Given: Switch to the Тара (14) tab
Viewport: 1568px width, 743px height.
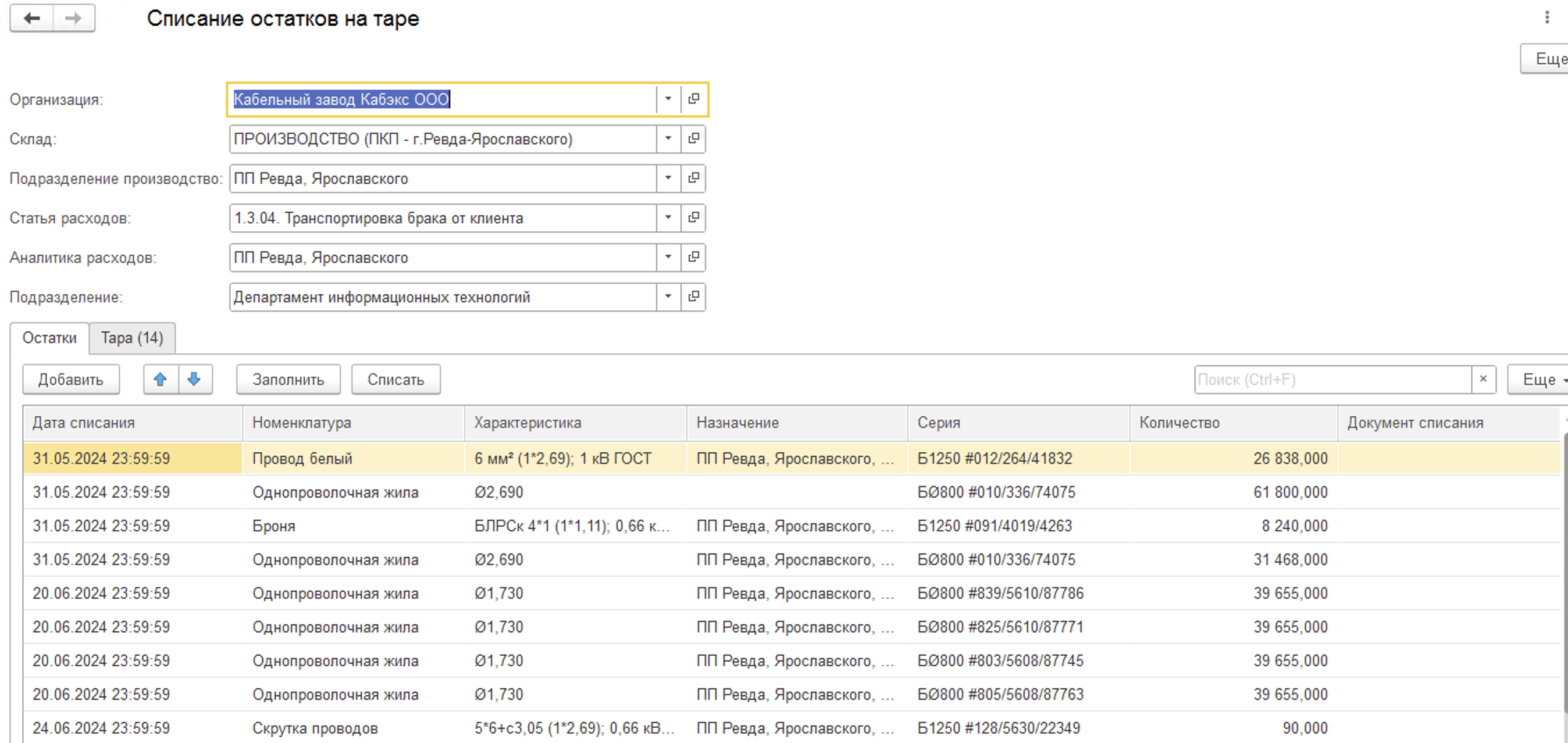Looking at the screenshot, I should (132, 338).
